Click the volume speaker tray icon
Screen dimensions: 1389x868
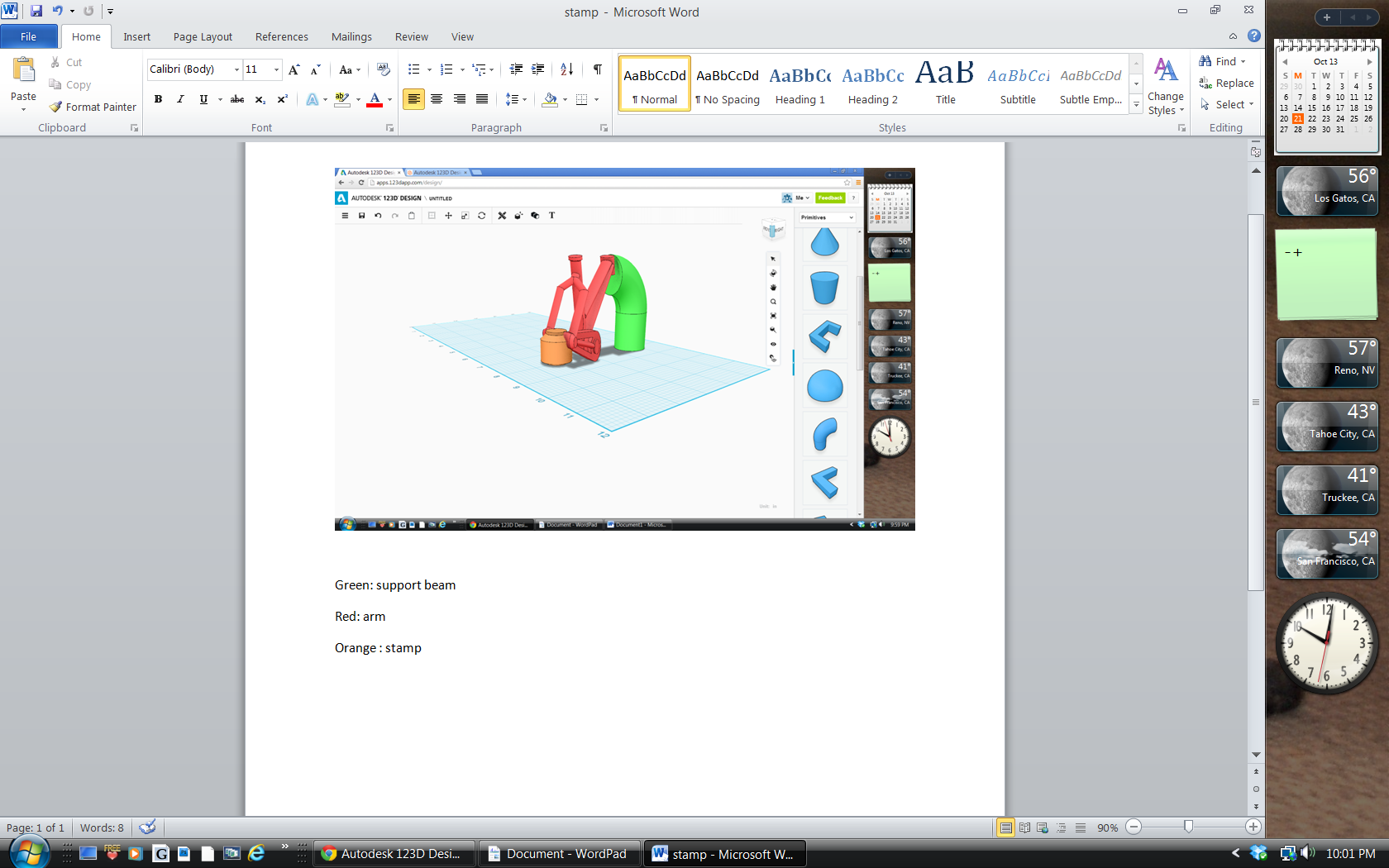[x=1307, y=853]
